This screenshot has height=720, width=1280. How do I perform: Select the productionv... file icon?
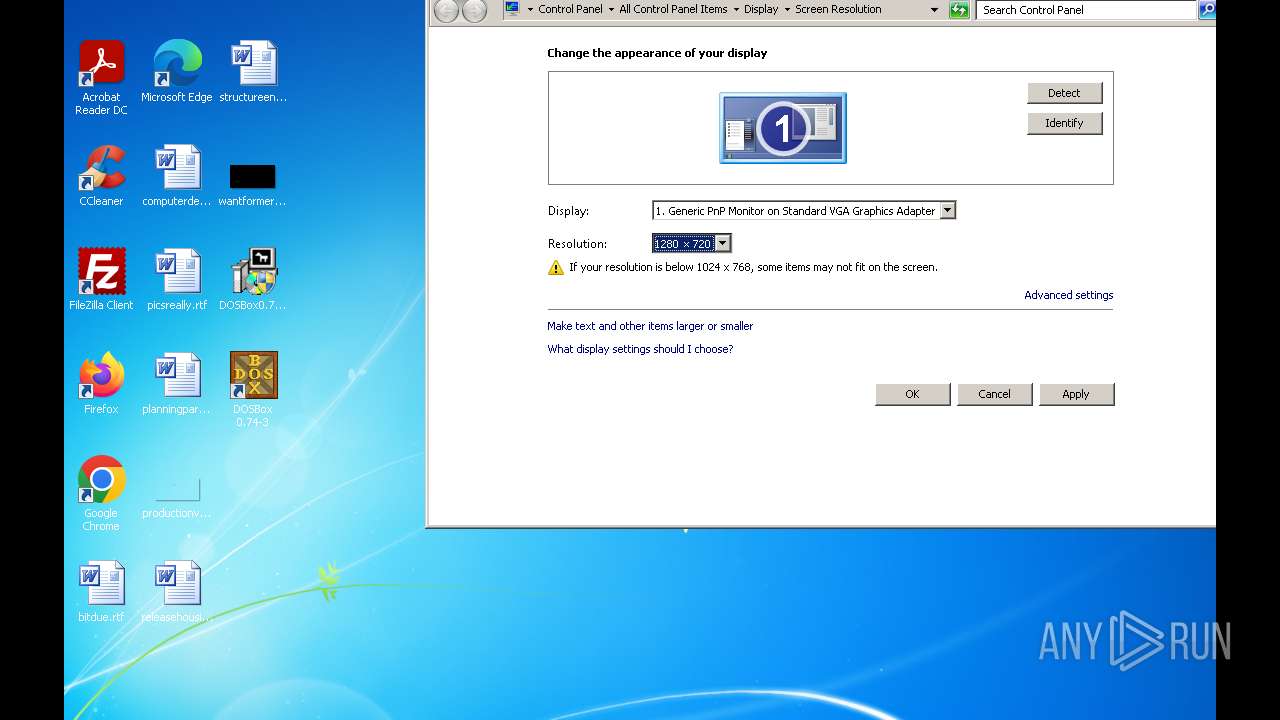pyautogui.click(x=177, y=496)
